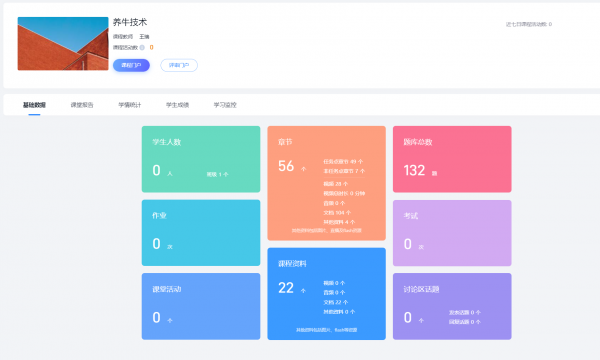Go to the 学习监控 tab
This screenshot has width=600, height=360.
225,105
